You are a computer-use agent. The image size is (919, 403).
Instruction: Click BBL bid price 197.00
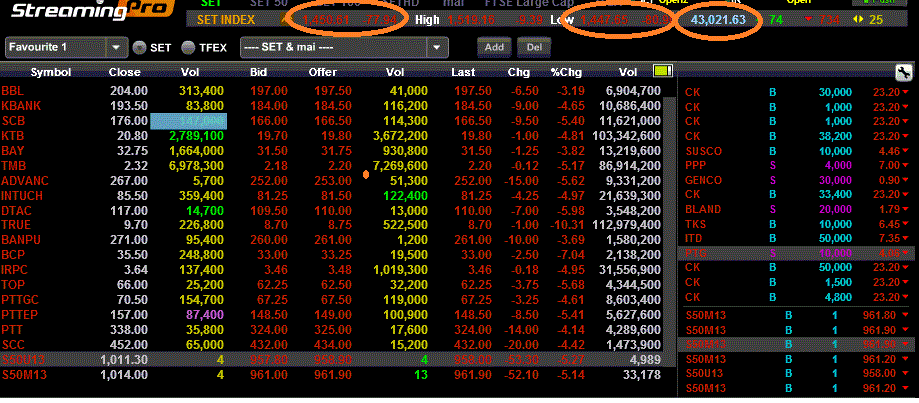pyautogui.click(x=269, y=91)
